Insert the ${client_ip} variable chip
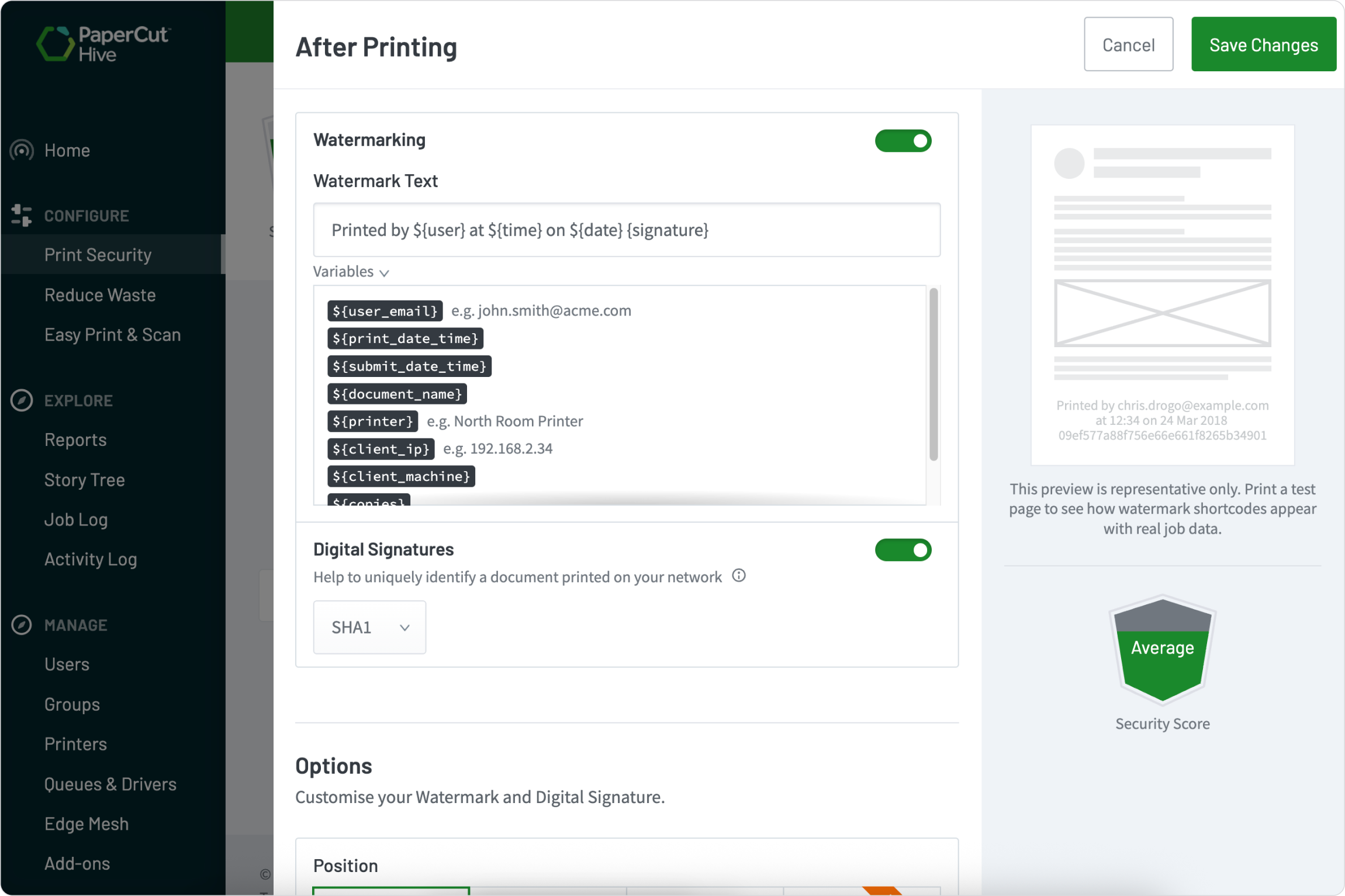1345x896 pixels. 380,449
